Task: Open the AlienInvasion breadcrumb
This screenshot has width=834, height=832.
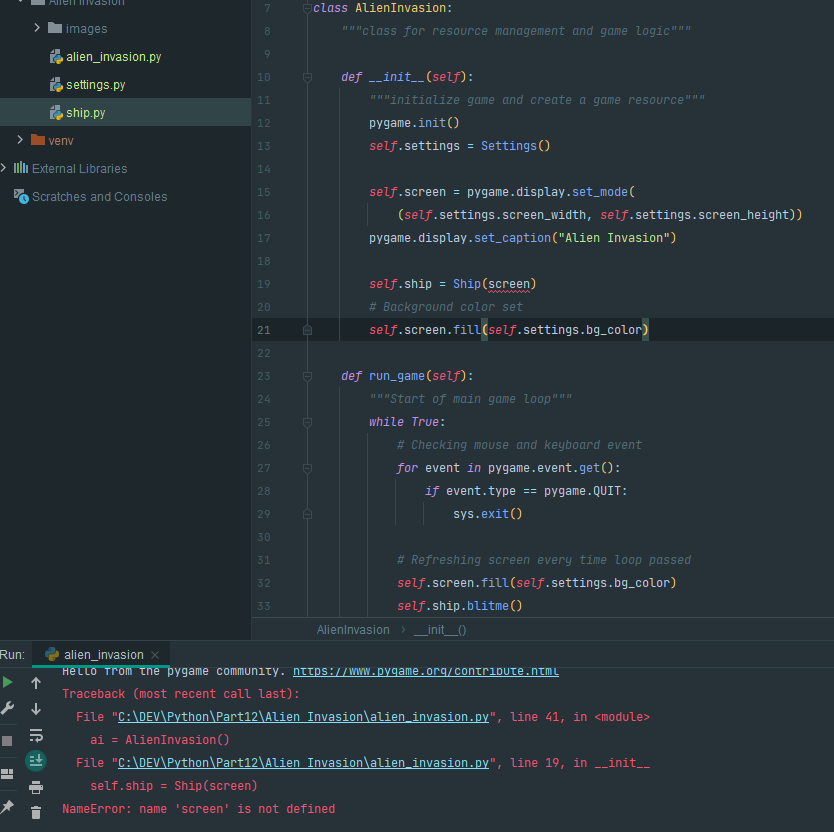Action: click(352, 630)
